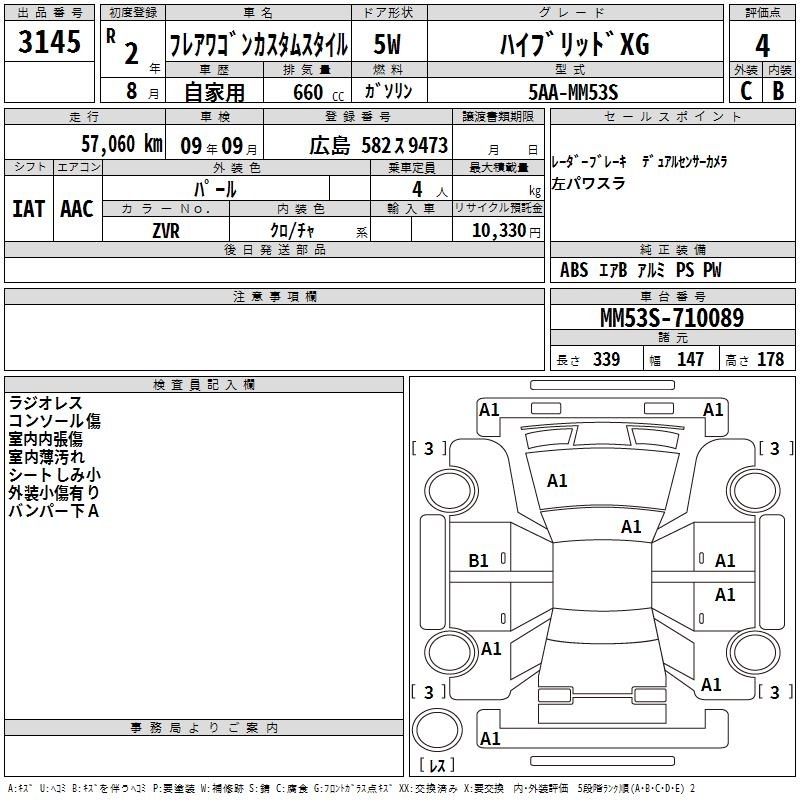Click the overall evaluation score 4
This screenshot has height=800, width=800.
763,44
